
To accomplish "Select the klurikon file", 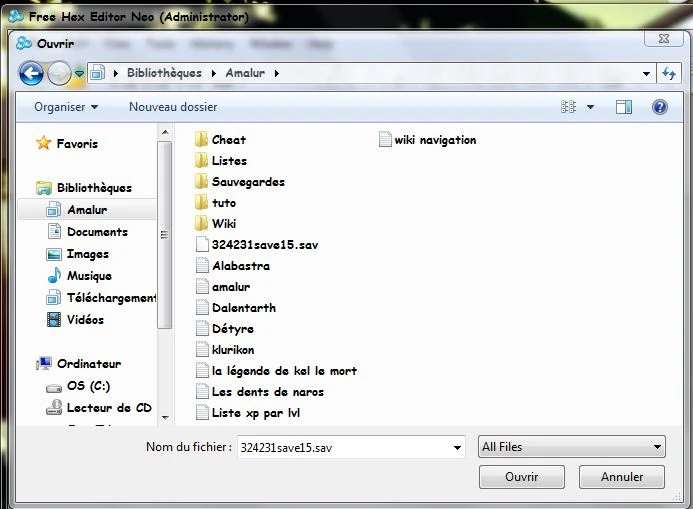I will pos(225,349).
